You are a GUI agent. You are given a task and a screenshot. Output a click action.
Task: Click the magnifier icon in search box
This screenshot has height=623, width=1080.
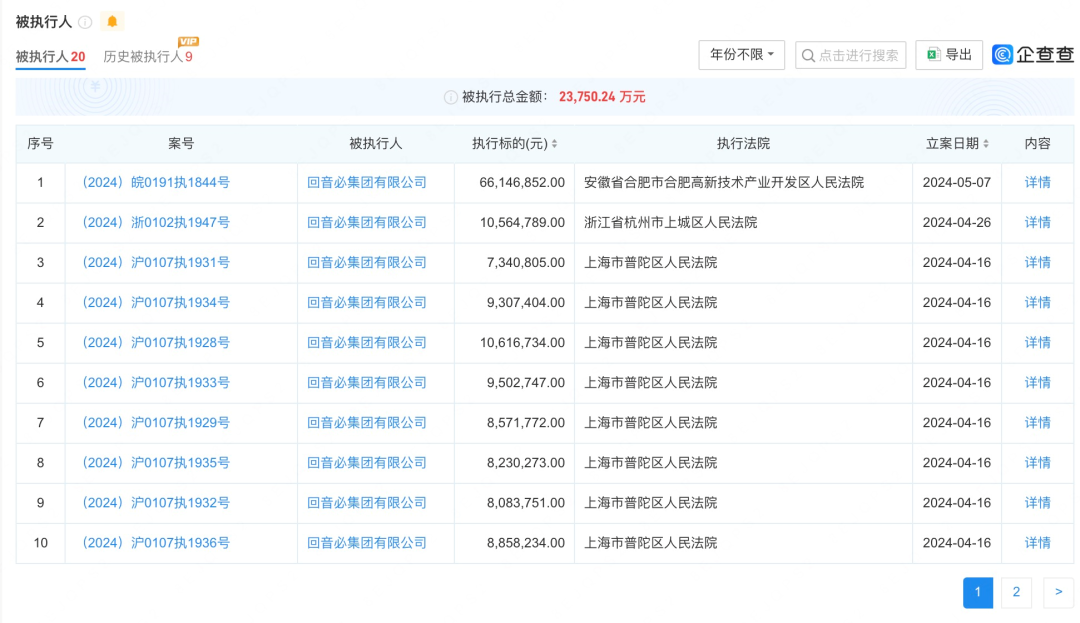click(x=808, y=55)
